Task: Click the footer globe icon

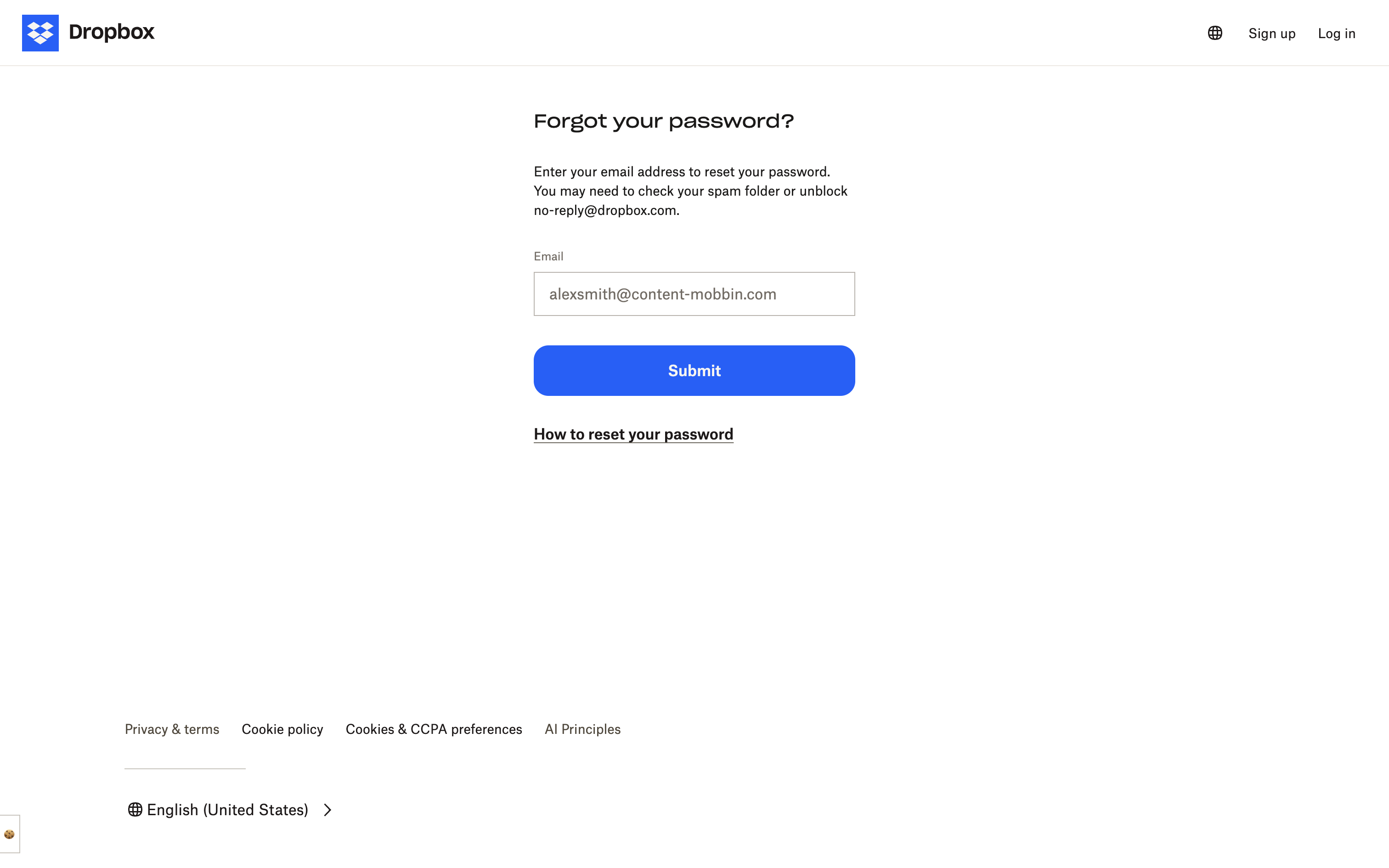Action: pyautogui.click(x=135, y=809)
